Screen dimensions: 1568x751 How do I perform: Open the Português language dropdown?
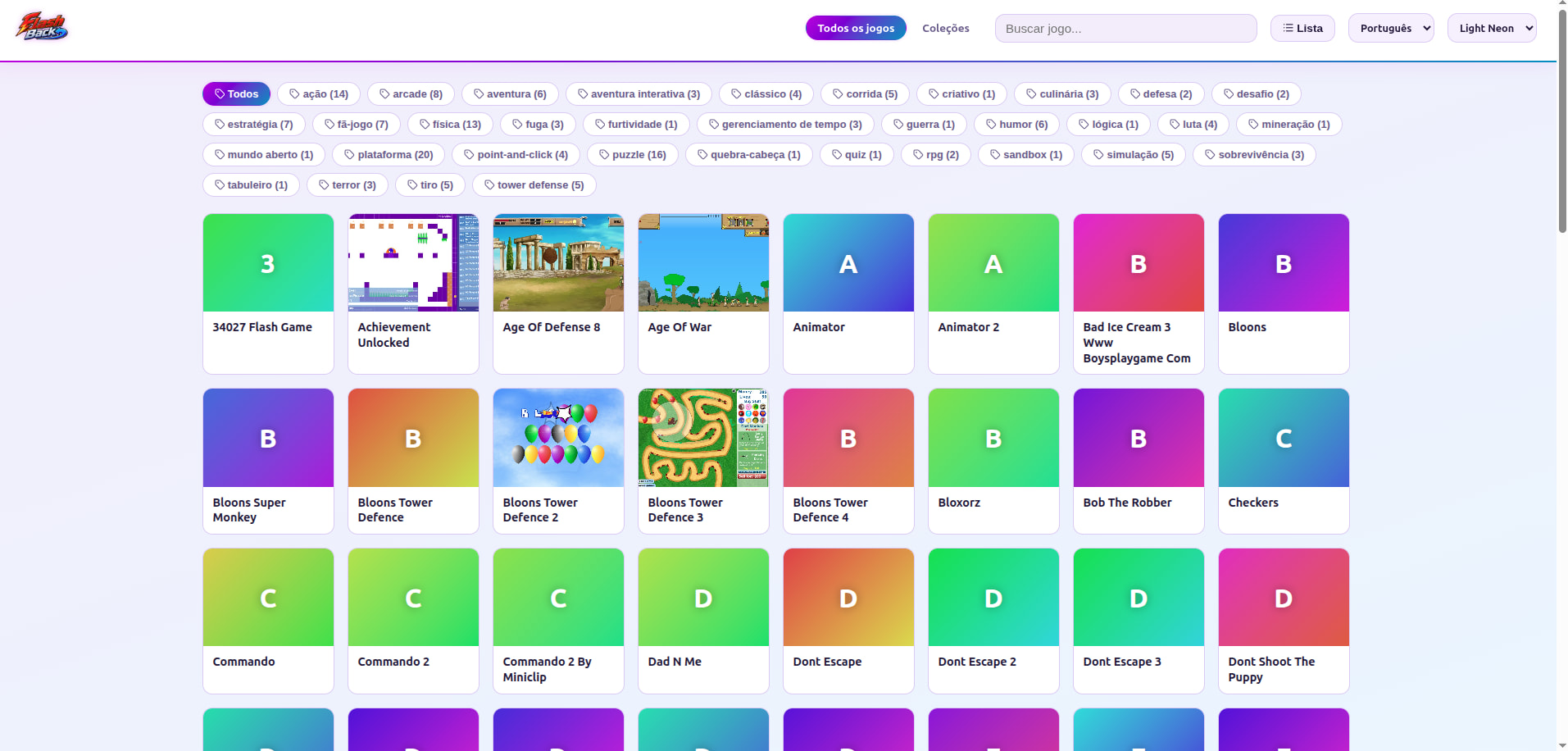(x=1391, y=28)
